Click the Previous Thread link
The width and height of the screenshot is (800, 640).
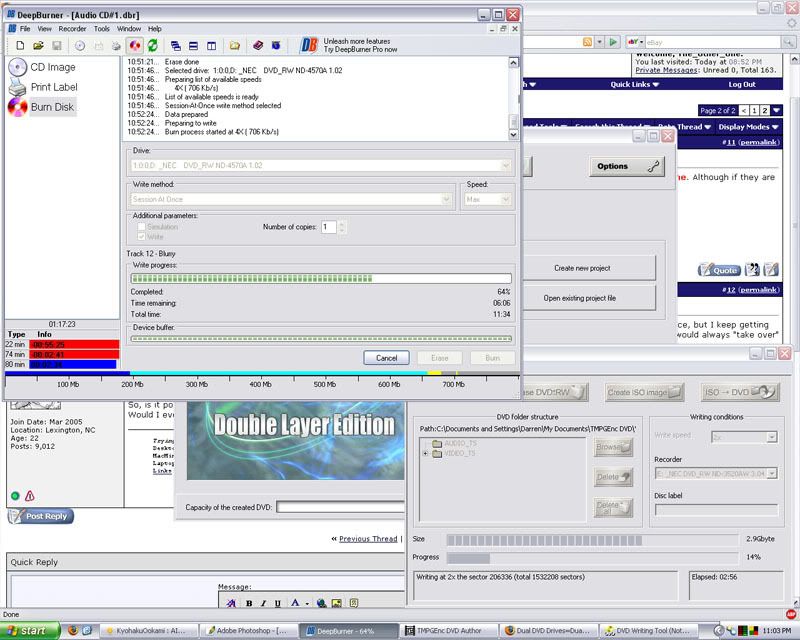(368, 539)
